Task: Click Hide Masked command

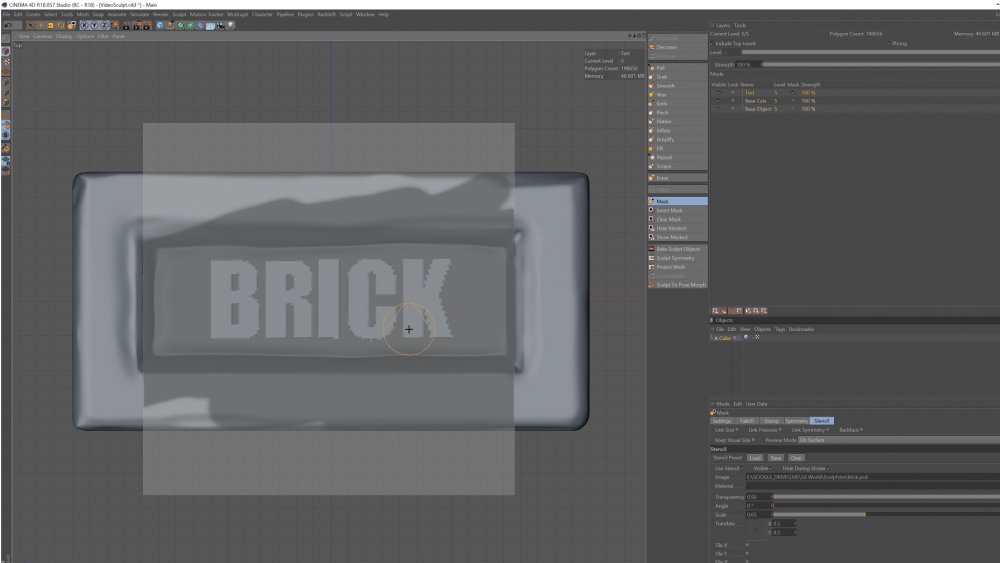Action: tap(677, 228)
